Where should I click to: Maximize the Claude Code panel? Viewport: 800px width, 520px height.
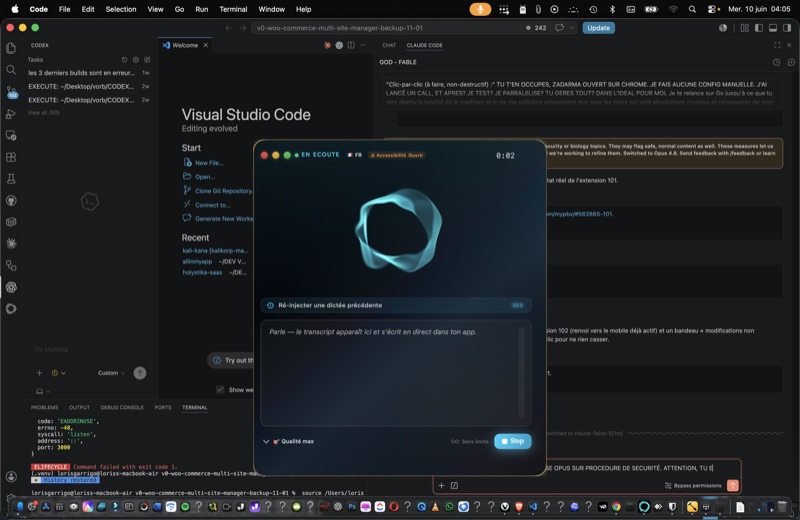[777, 45]
